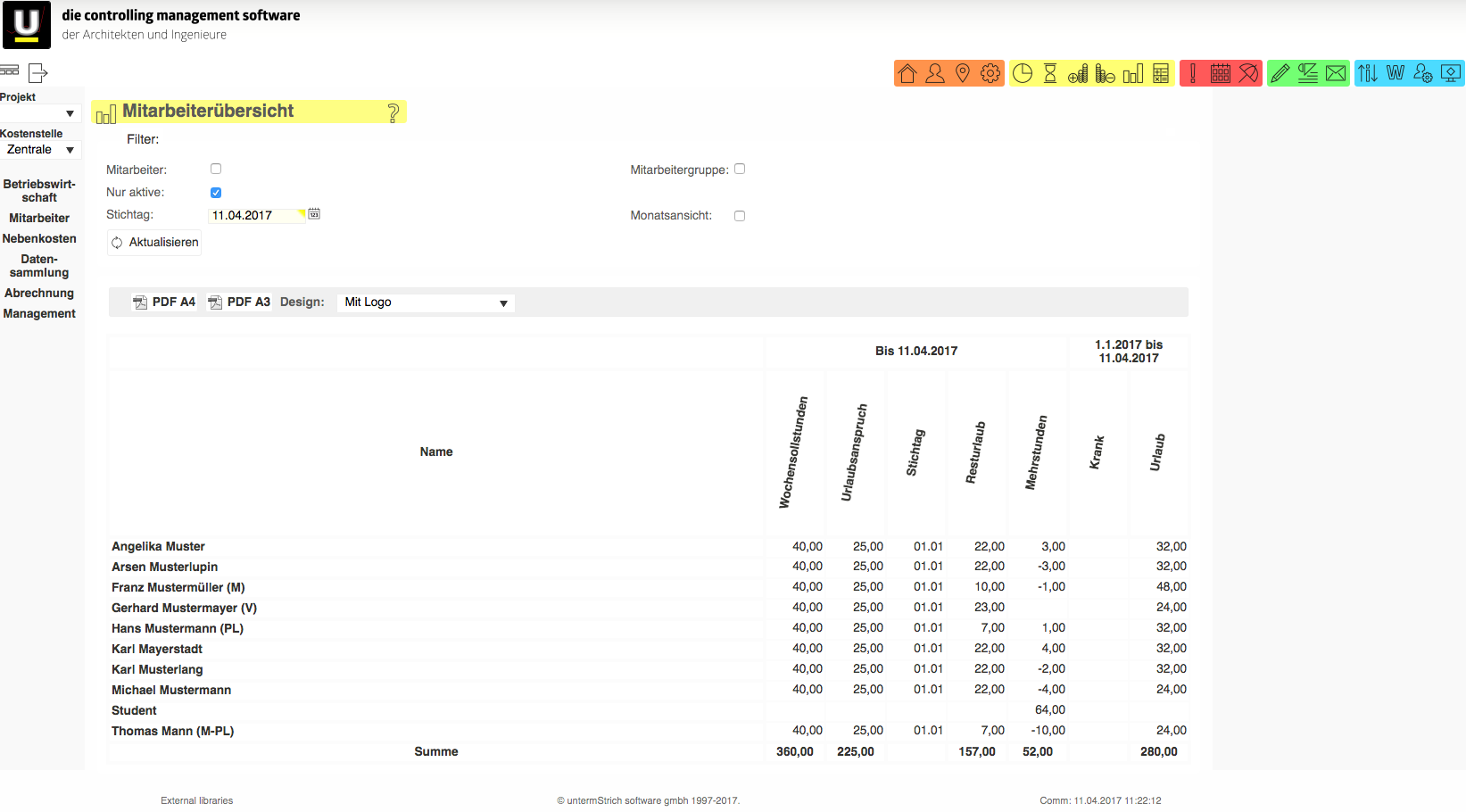Open the location pin icon

coord(962,73)
